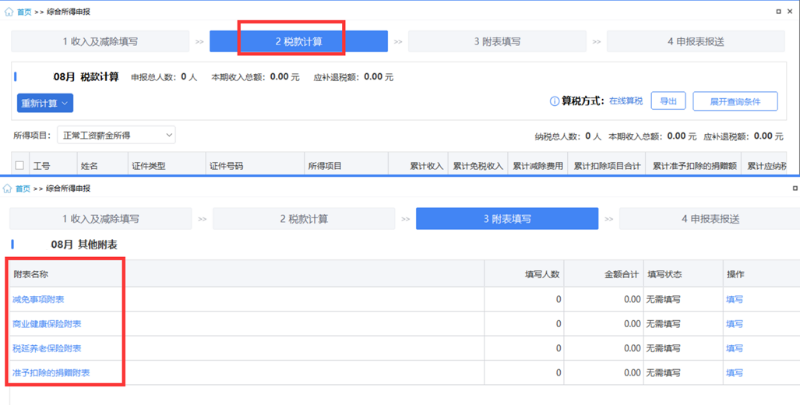Select the active 3 附表填写 step in lower panel

[505, 219]
